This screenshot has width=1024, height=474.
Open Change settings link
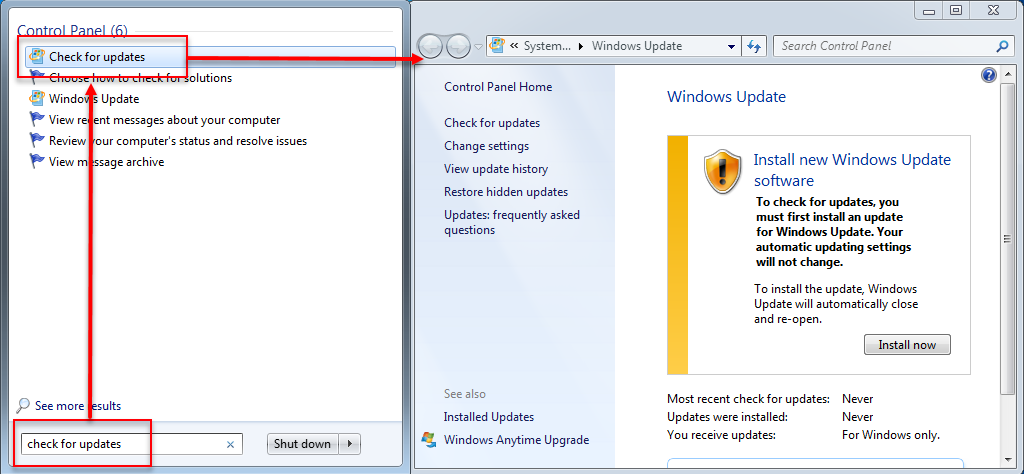[x=487, y=146]
